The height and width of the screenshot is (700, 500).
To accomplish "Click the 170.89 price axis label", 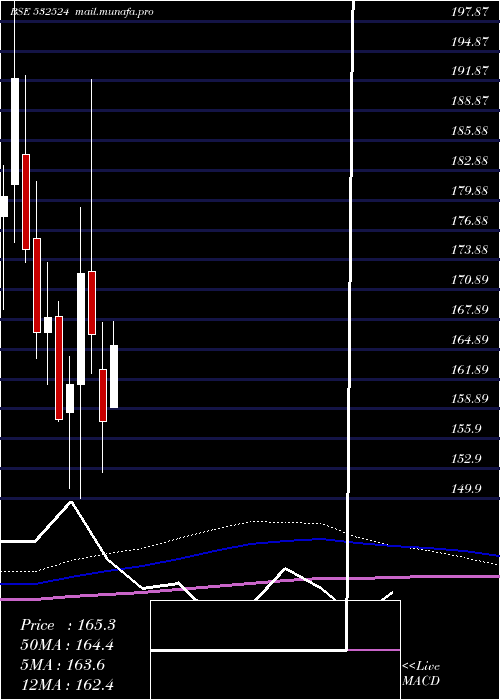I will tap(470, 280).
